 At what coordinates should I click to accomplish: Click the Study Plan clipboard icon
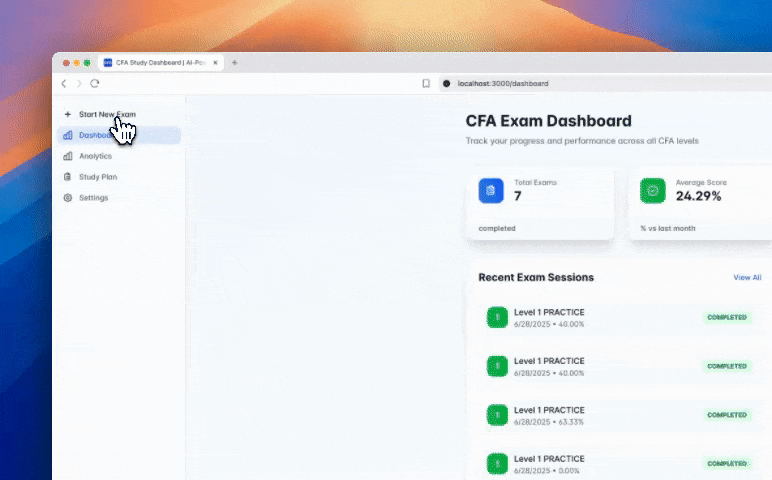(x=67, y=177)
